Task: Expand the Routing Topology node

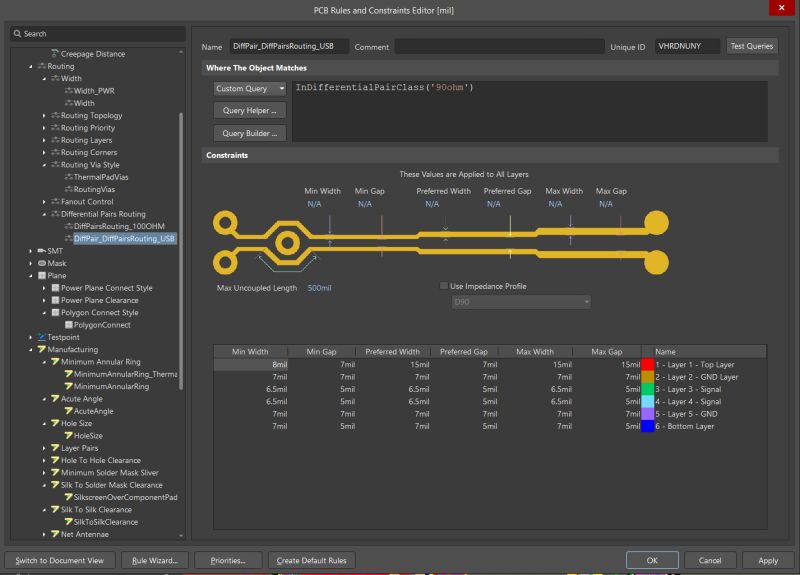Action: click(44, 116)
